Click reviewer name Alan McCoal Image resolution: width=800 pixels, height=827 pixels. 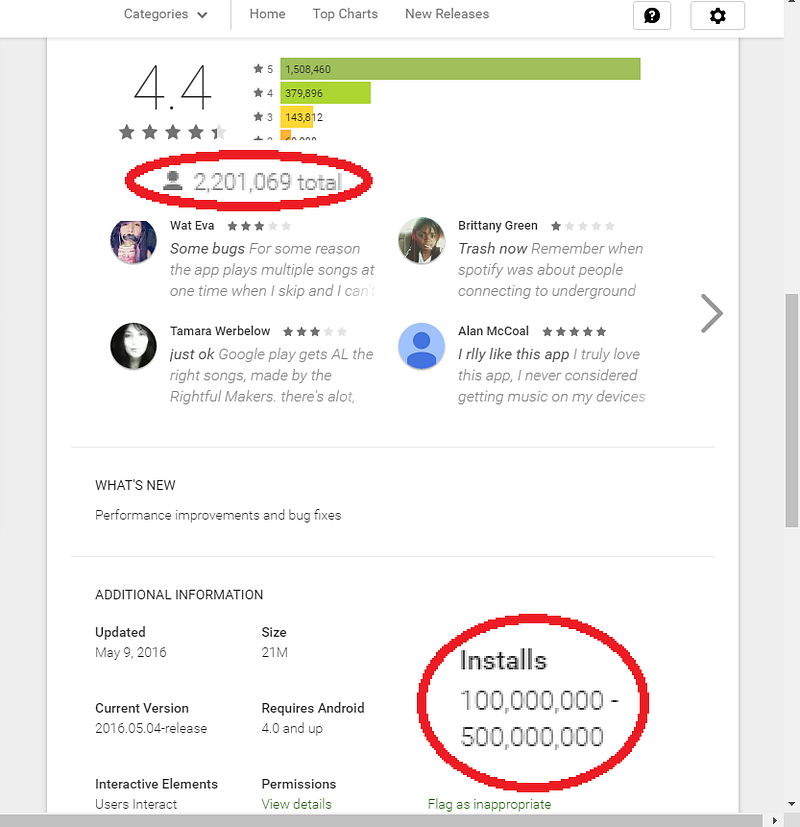[493, 331]
